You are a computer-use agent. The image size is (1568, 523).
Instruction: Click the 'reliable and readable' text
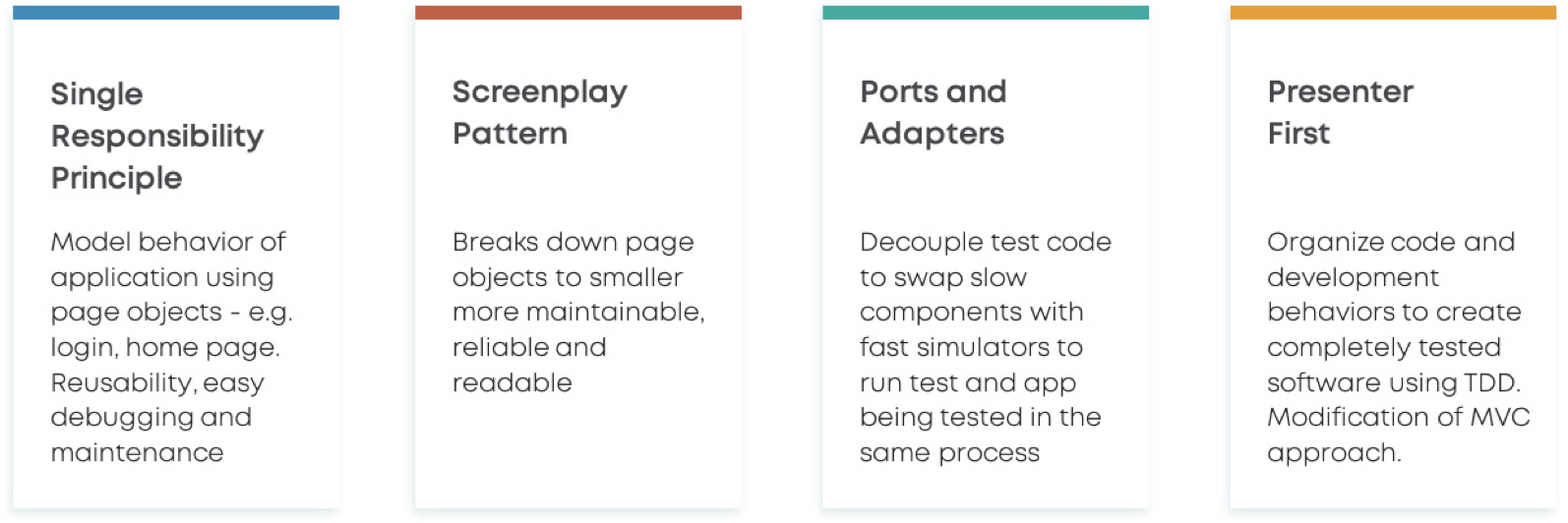[x=529, y=365]
